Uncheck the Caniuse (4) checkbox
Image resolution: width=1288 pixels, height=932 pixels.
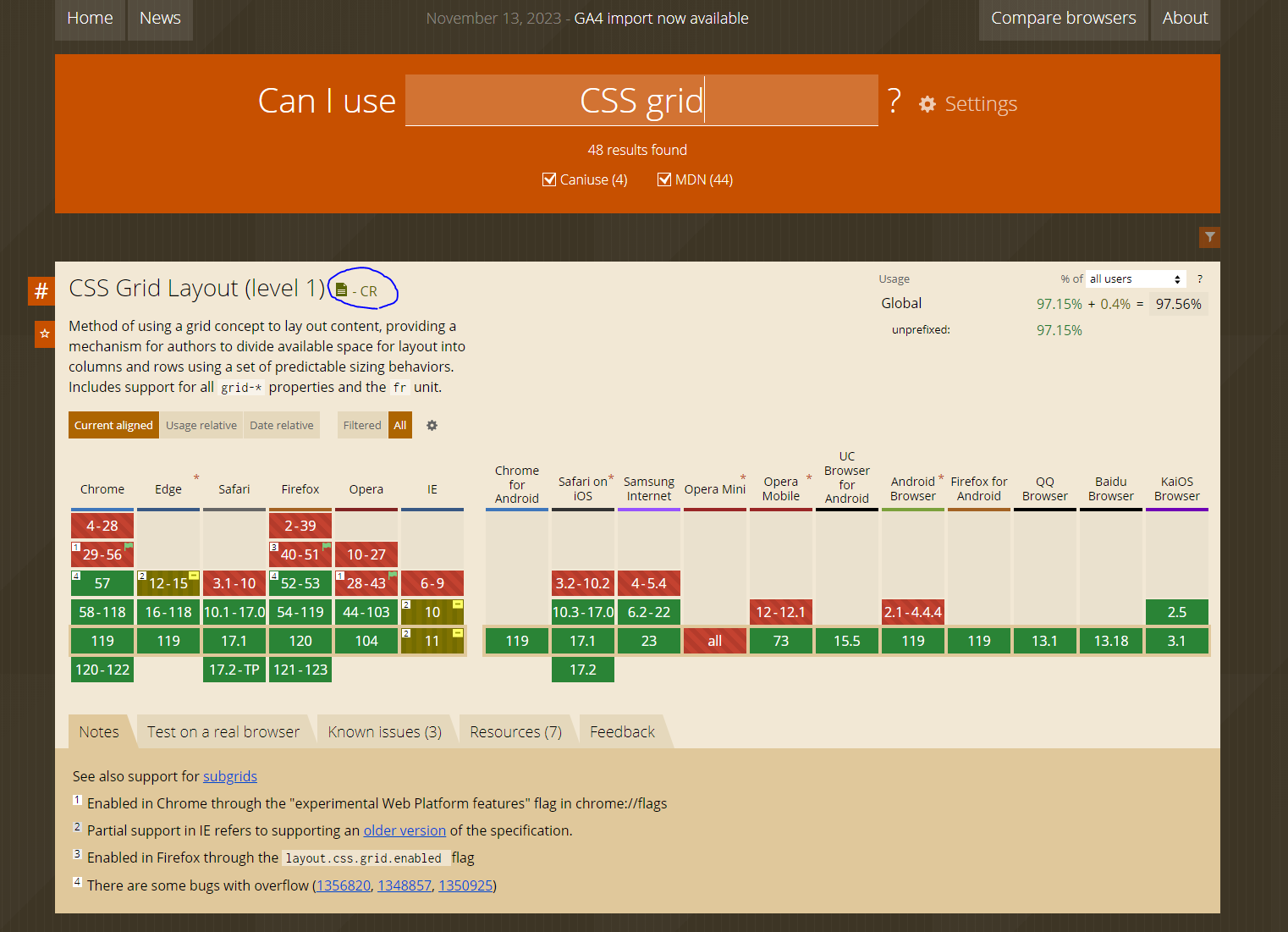tap(549, 179)
